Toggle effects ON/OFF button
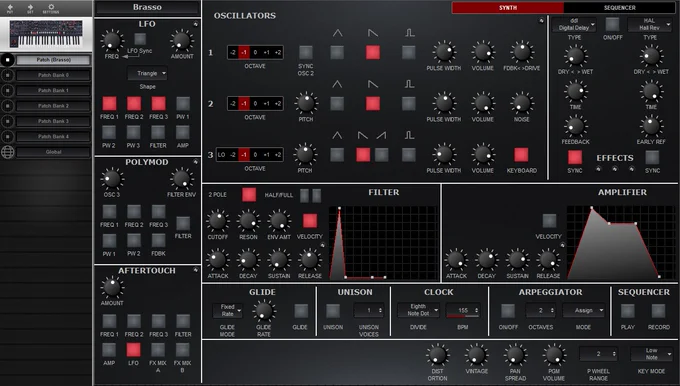This screenshot has width=680, height=386. point(612,24)
